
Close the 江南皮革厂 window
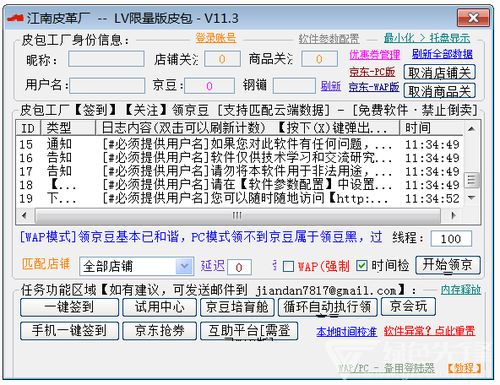[473, 18]
